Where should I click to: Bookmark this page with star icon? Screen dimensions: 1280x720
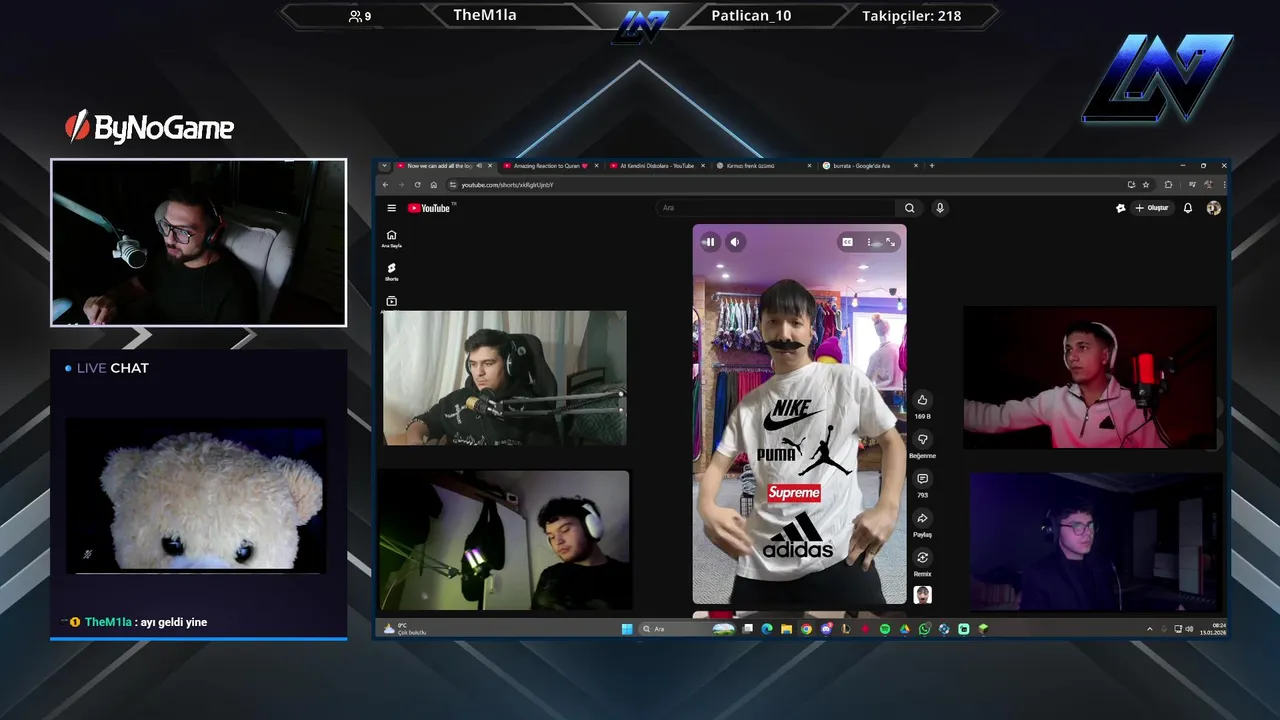coord(1146,185)
